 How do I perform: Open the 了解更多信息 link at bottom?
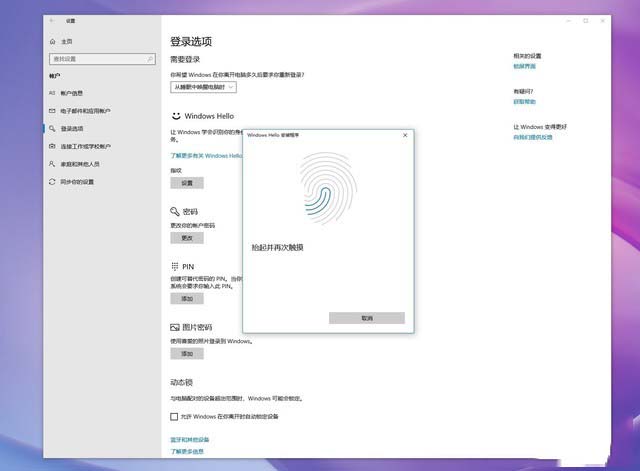point(187,451)
